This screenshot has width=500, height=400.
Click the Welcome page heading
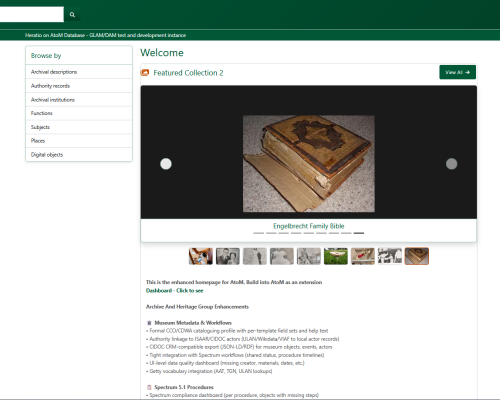click(162, 53)
